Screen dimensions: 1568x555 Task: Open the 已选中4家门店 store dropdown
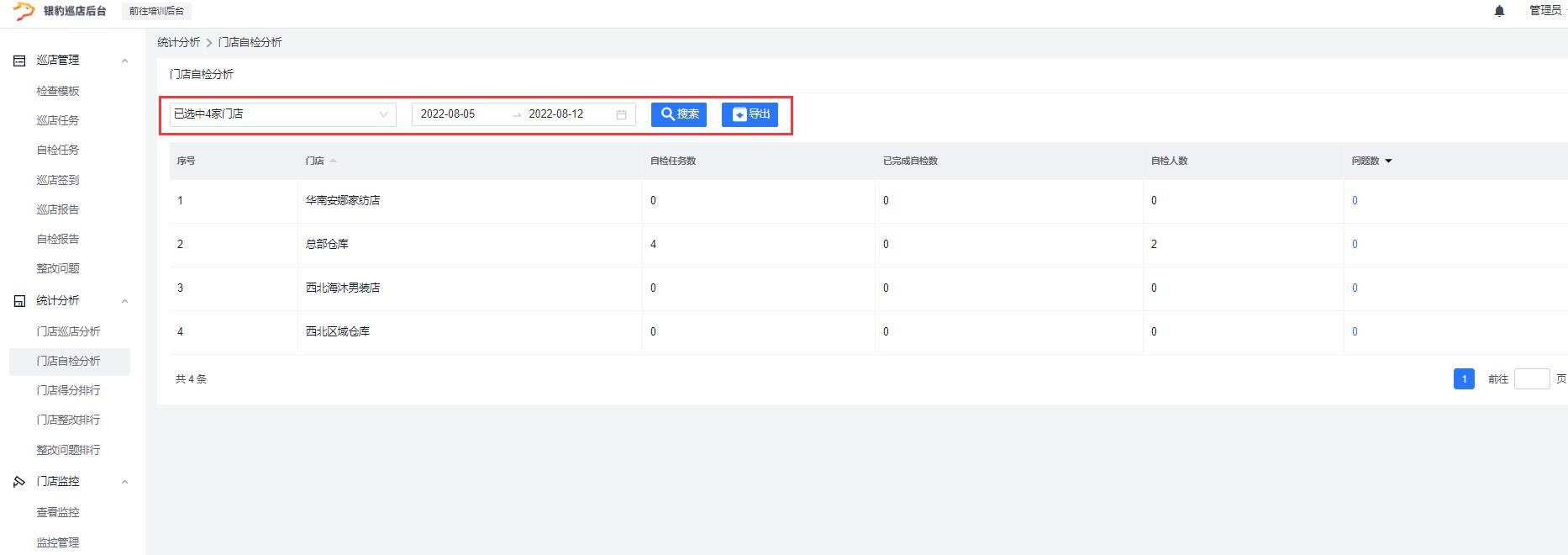[x=282, y=114]
